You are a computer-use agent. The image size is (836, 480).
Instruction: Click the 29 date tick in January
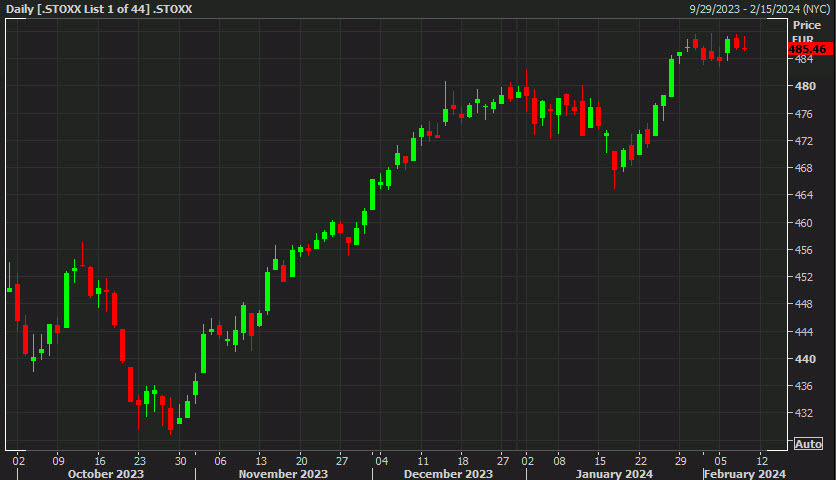point(680,461)
